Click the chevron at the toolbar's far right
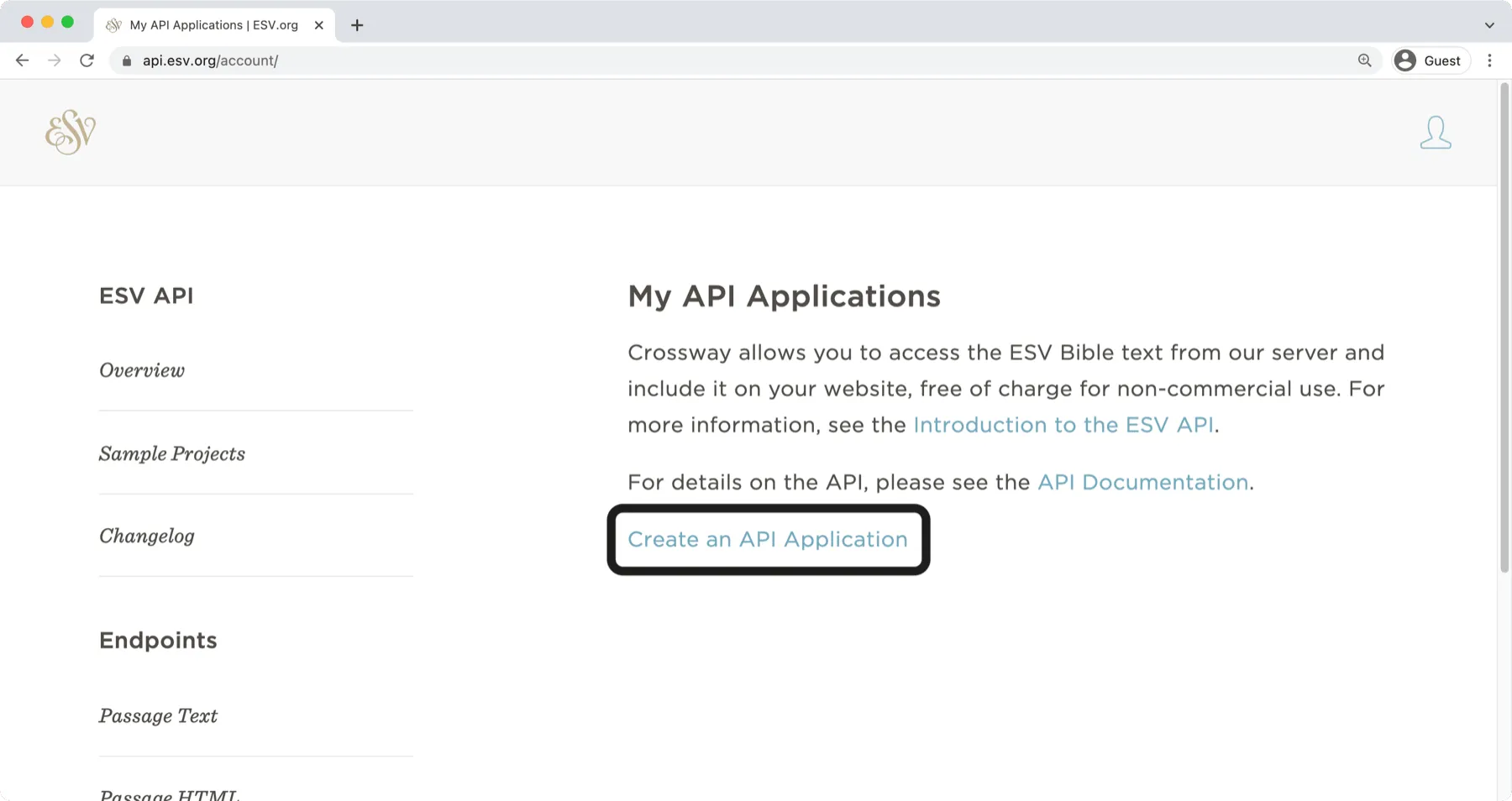1512x801 pixels. [x=1491, y=24]
